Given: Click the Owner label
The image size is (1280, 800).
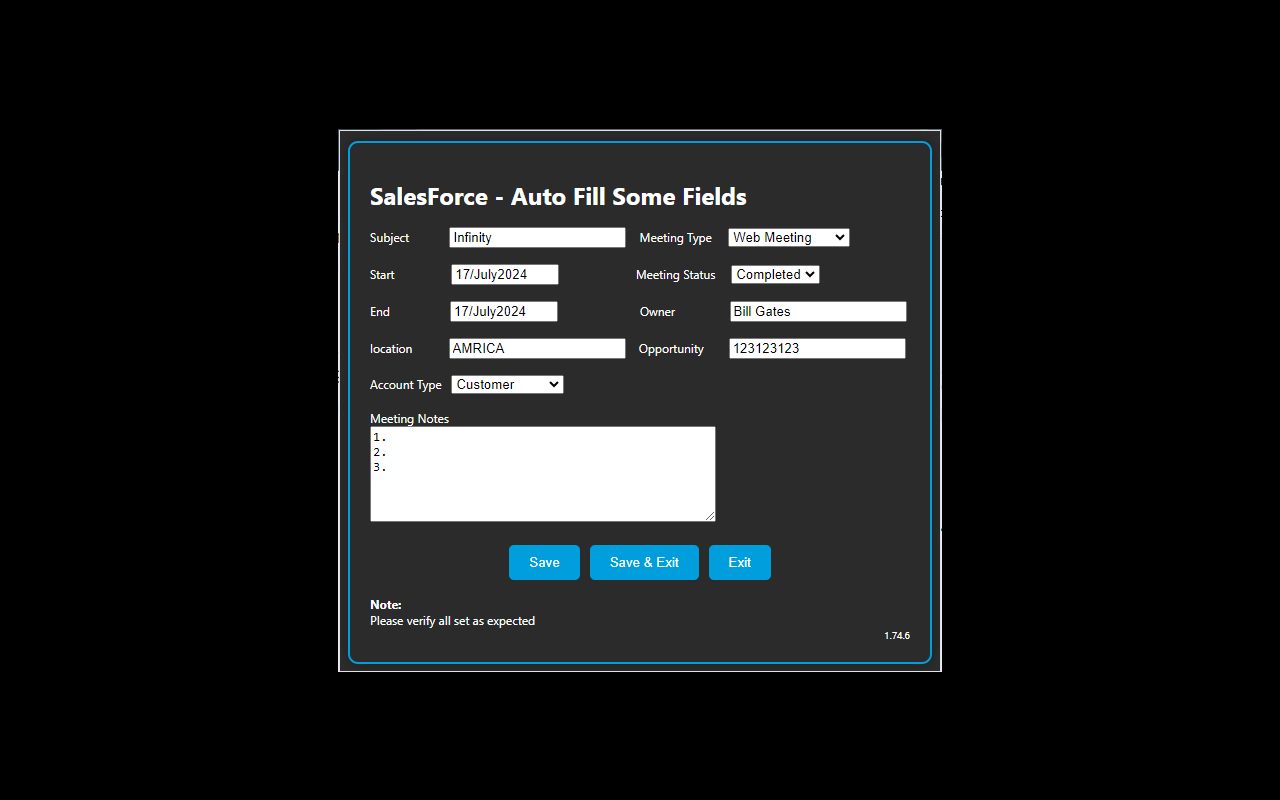Looking at the screenshot, I should point(657,312).
